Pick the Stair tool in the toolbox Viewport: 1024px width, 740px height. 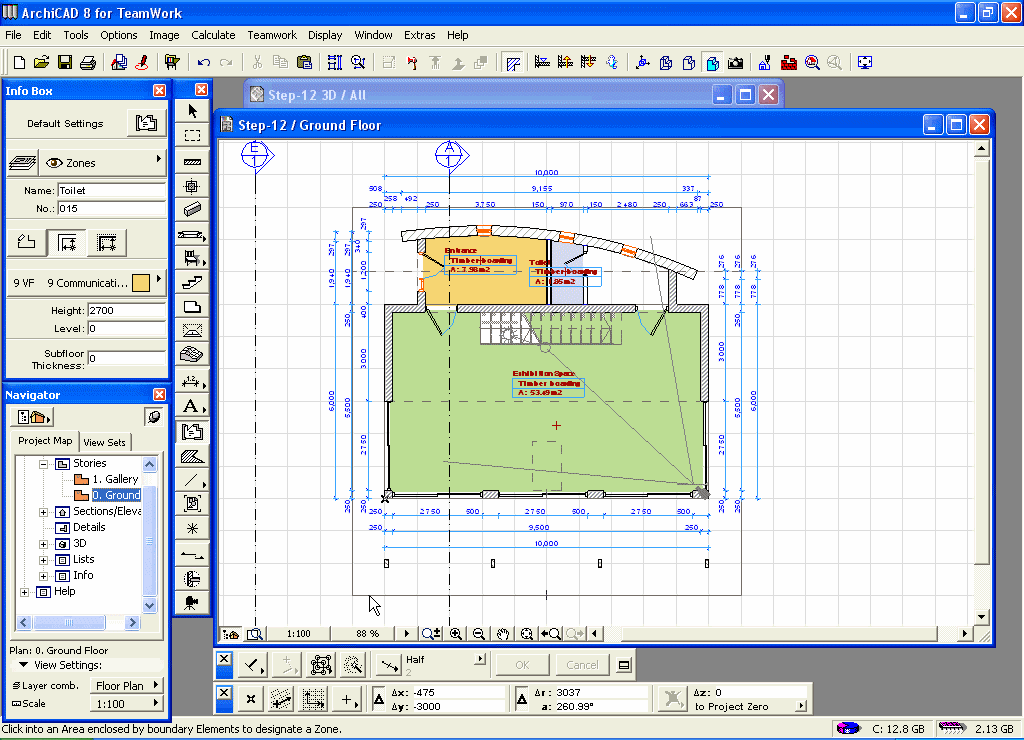tap(192, 283)
